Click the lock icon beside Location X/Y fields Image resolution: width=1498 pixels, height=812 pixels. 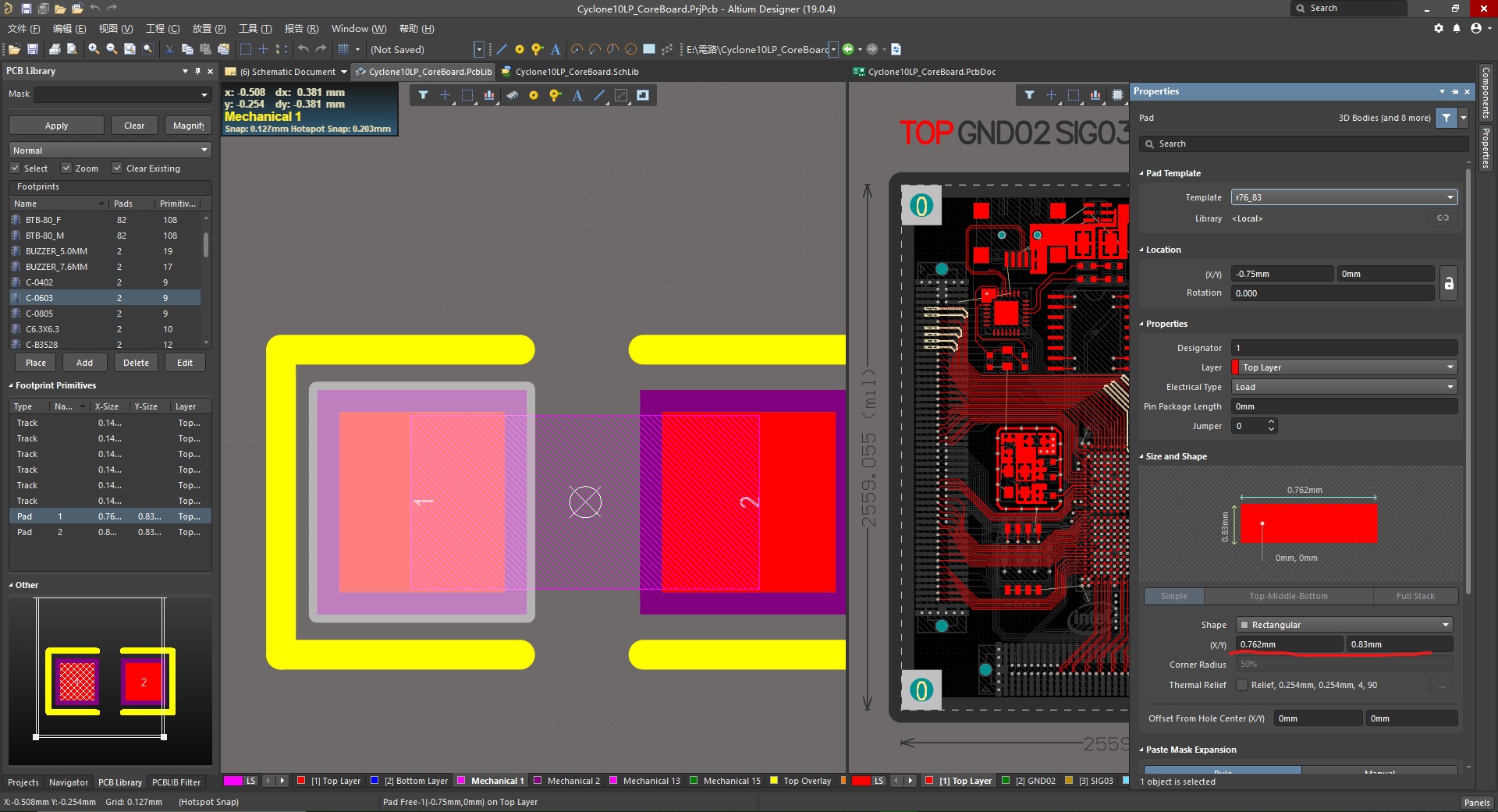coord(1448,284)
